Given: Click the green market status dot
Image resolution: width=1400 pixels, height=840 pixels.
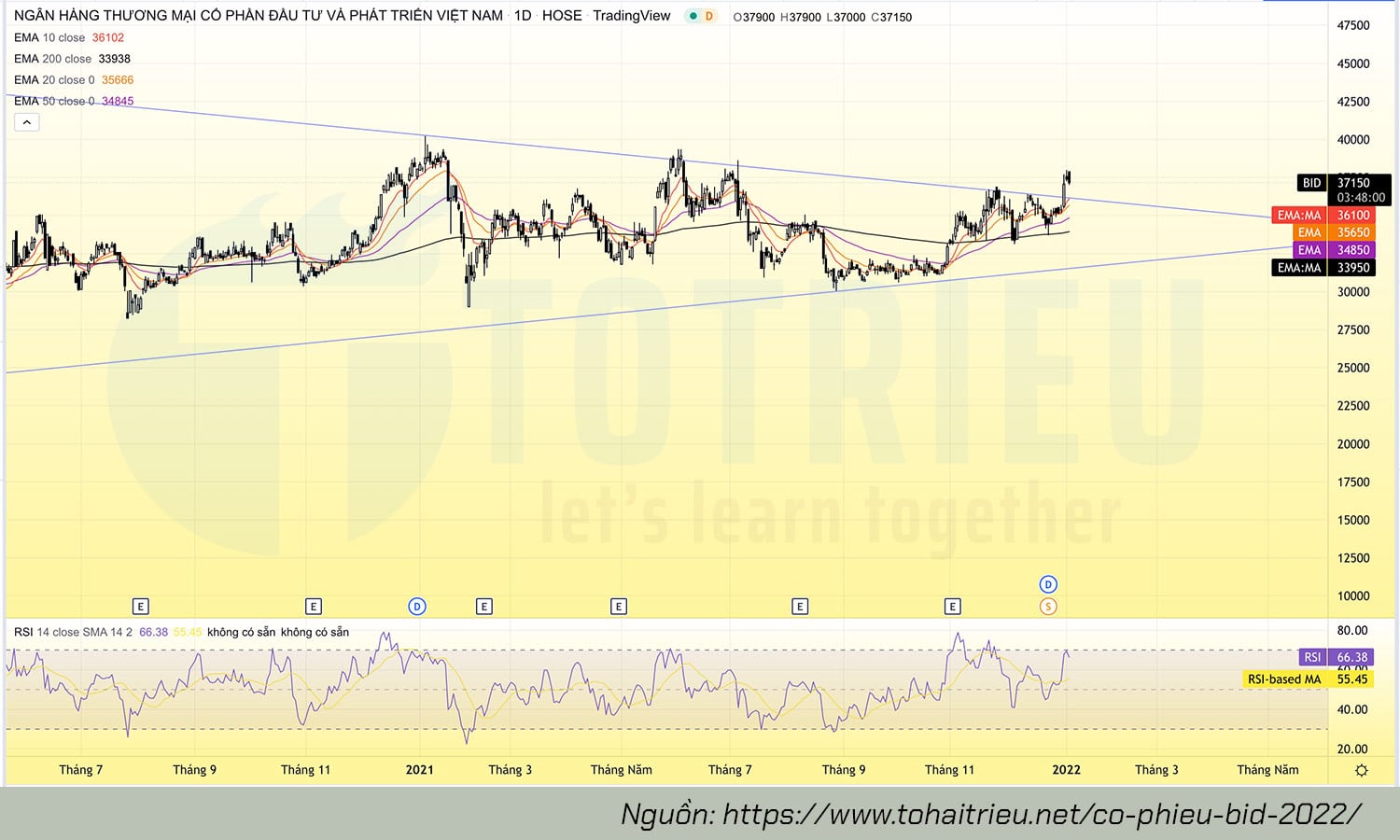Looking at the screenshot, I should (x=693, y=16).
